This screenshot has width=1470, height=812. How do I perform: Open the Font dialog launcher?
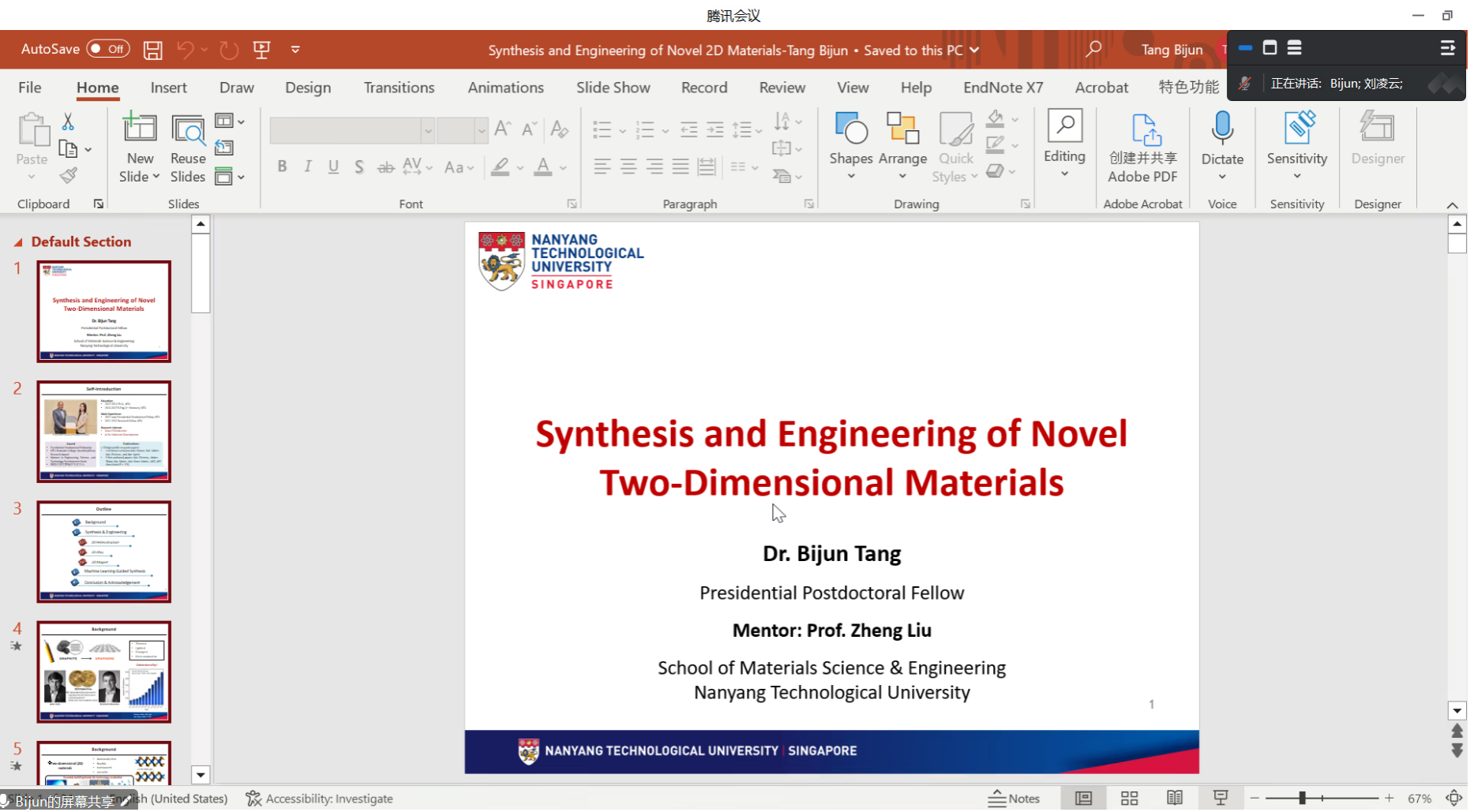click(572, 204)
